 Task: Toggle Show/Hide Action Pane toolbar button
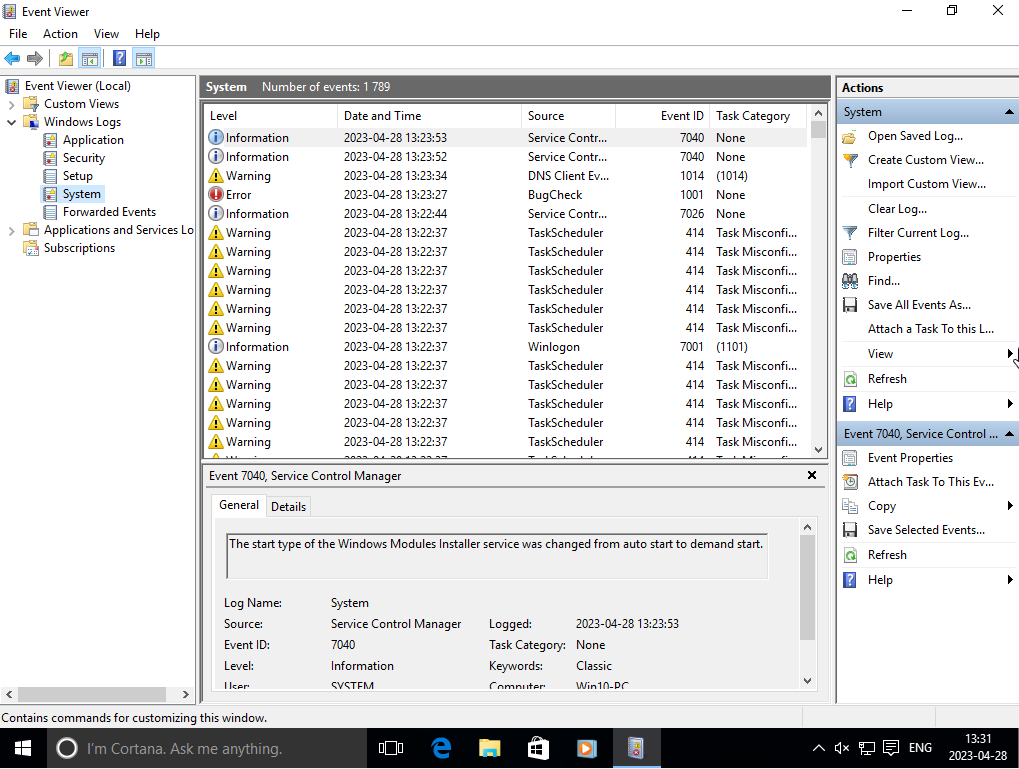pyautogui.click(x=143, y=59)
